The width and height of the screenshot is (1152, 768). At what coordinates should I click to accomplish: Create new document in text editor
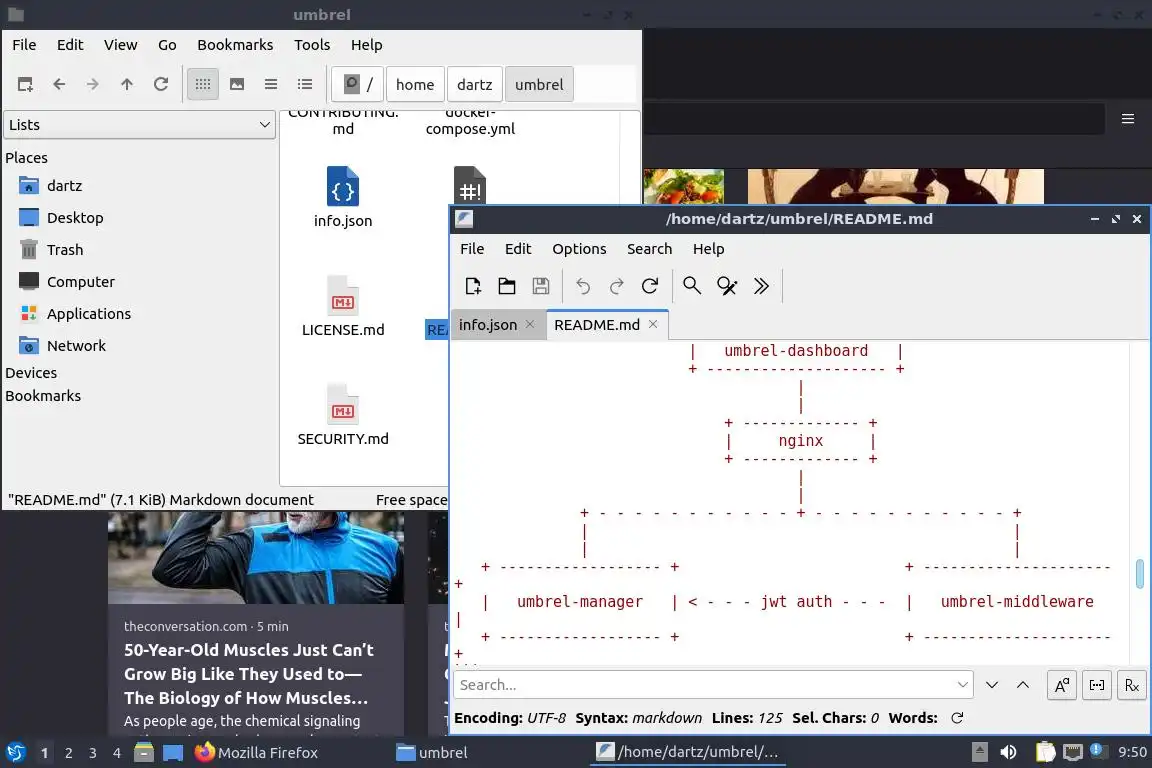click(473, 286)
